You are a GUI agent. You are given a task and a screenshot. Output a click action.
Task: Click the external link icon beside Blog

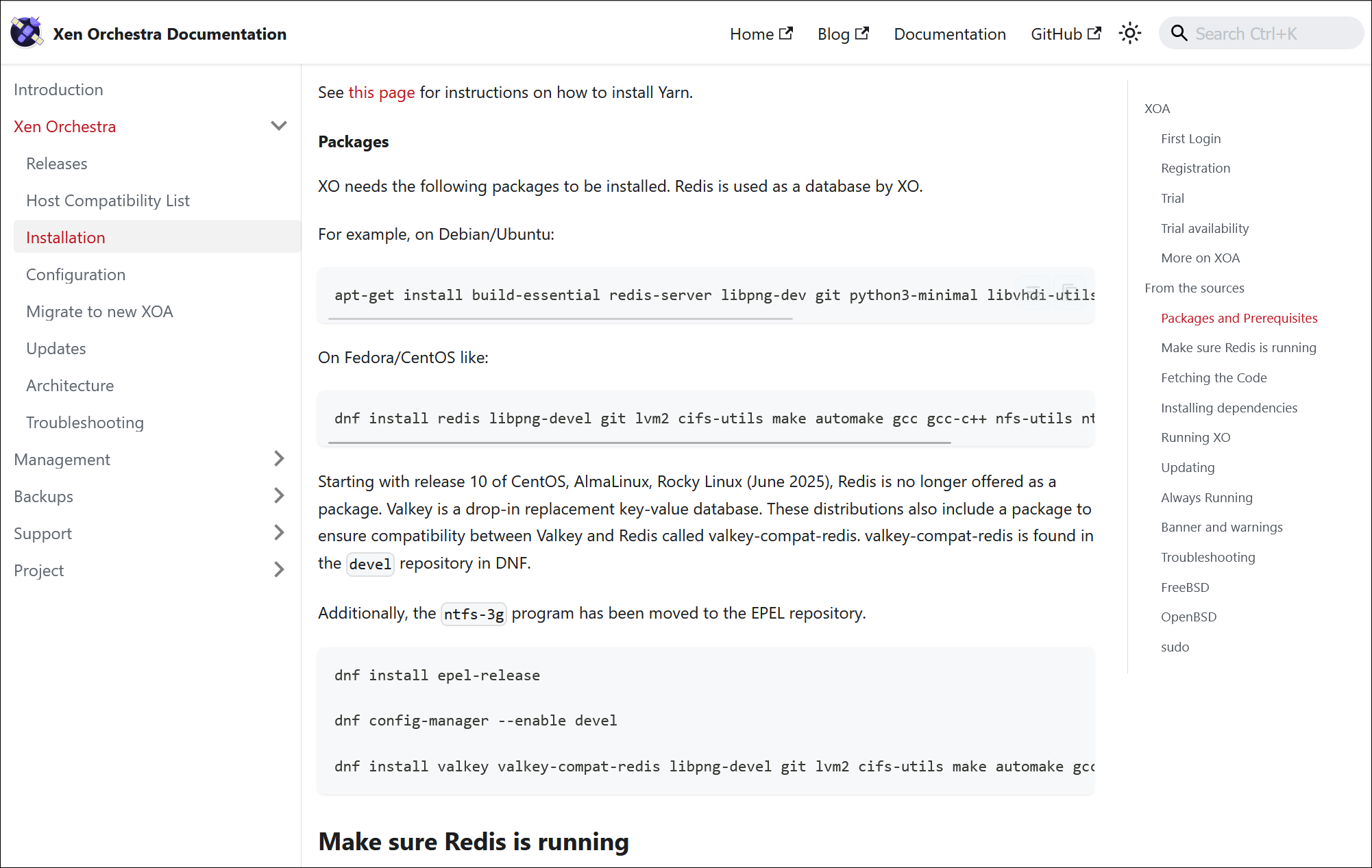coord(862,33)
